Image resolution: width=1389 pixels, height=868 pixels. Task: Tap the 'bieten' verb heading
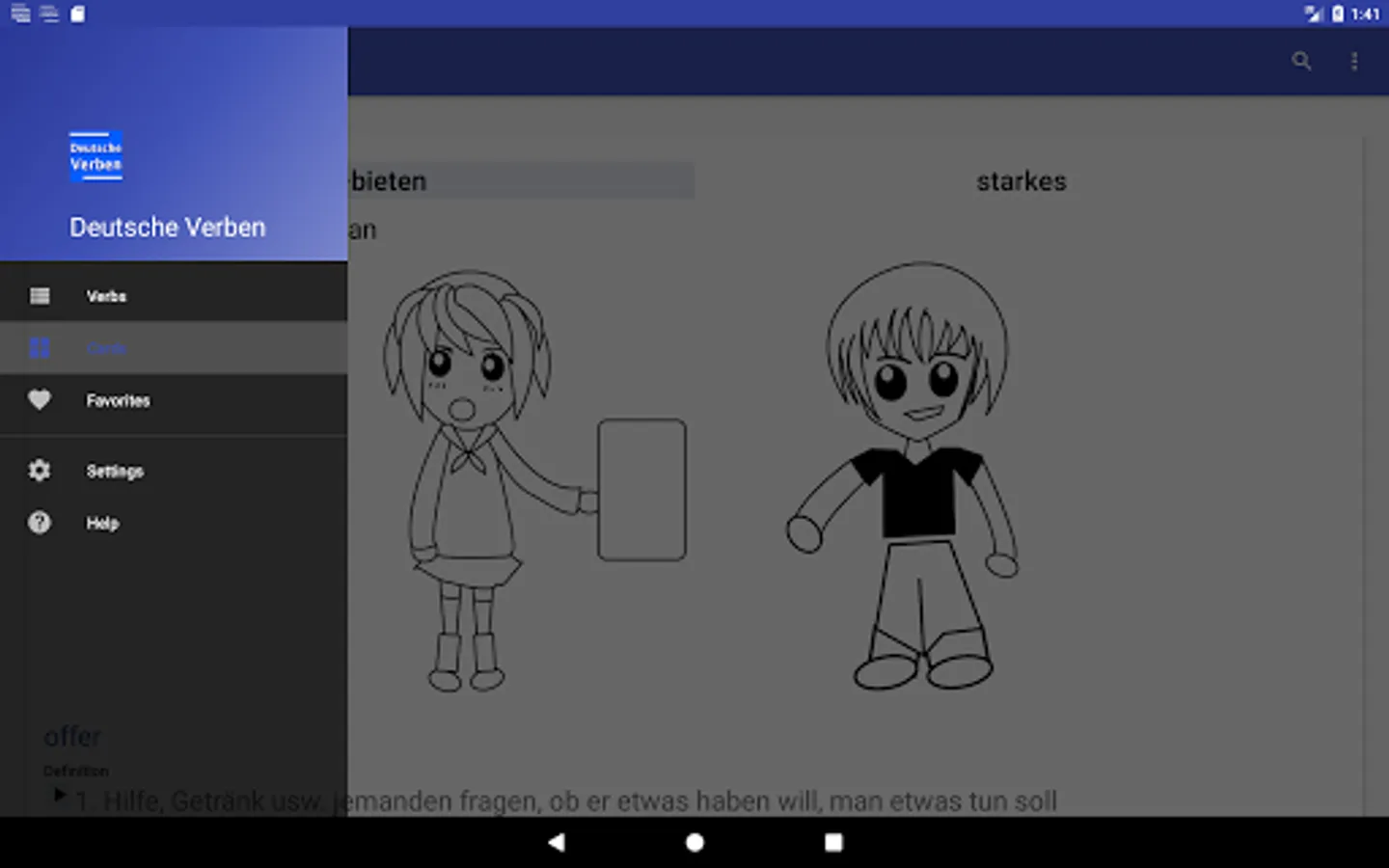point(388,181)
